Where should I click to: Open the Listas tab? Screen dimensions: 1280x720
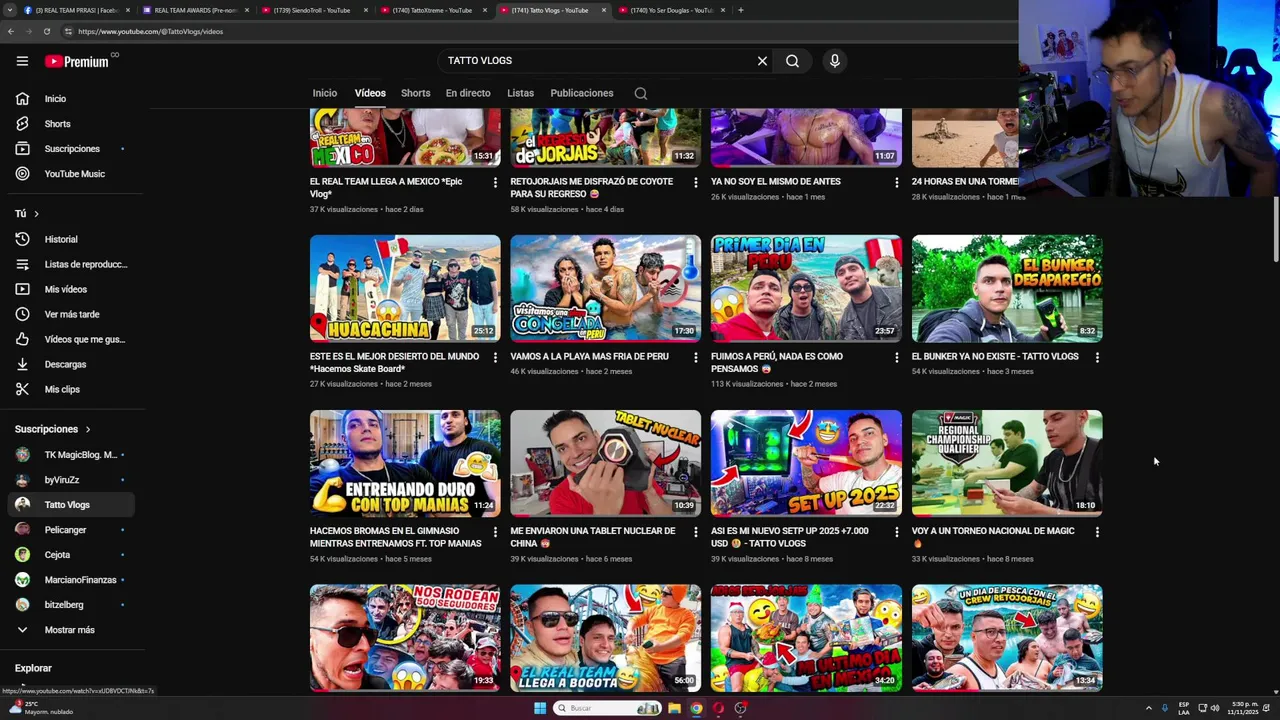[520, 93]
